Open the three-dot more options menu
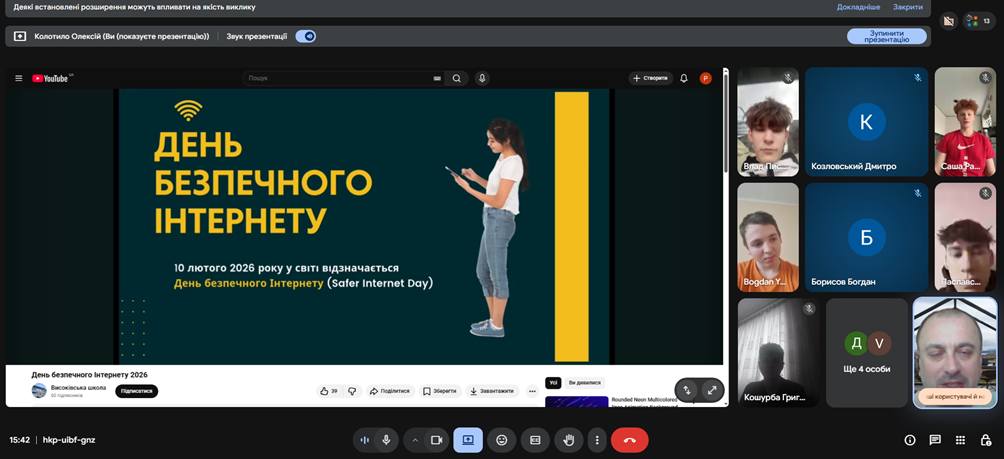The image size is (1004, 459). tap(597, 440)
